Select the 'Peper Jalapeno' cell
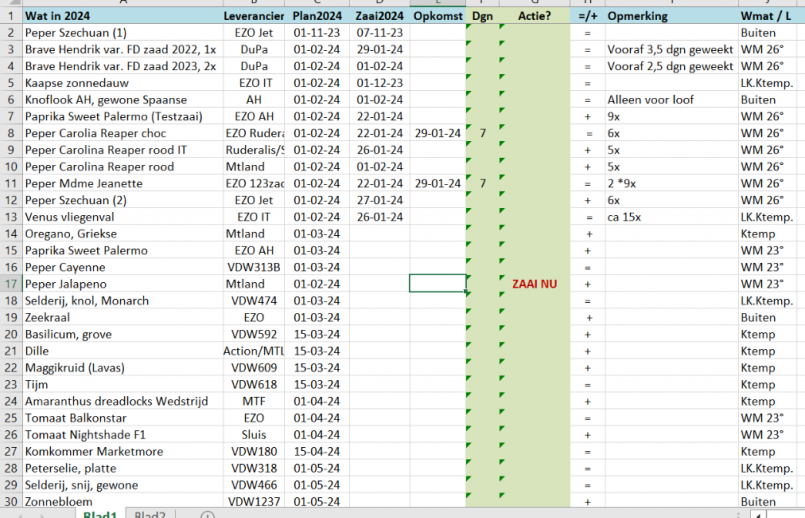Viewport: 805px width, 518px height. pos(120,284)
